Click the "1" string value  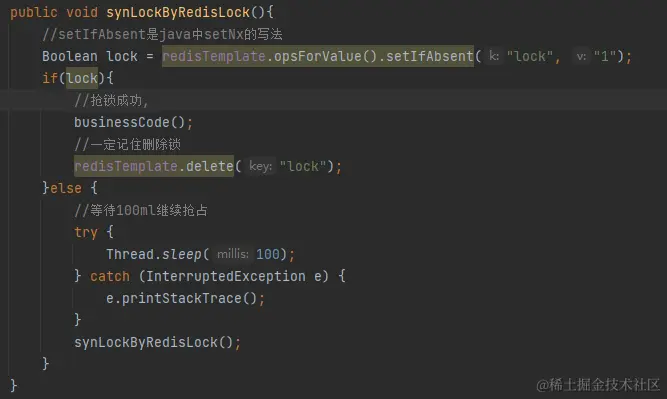point(605,56)
